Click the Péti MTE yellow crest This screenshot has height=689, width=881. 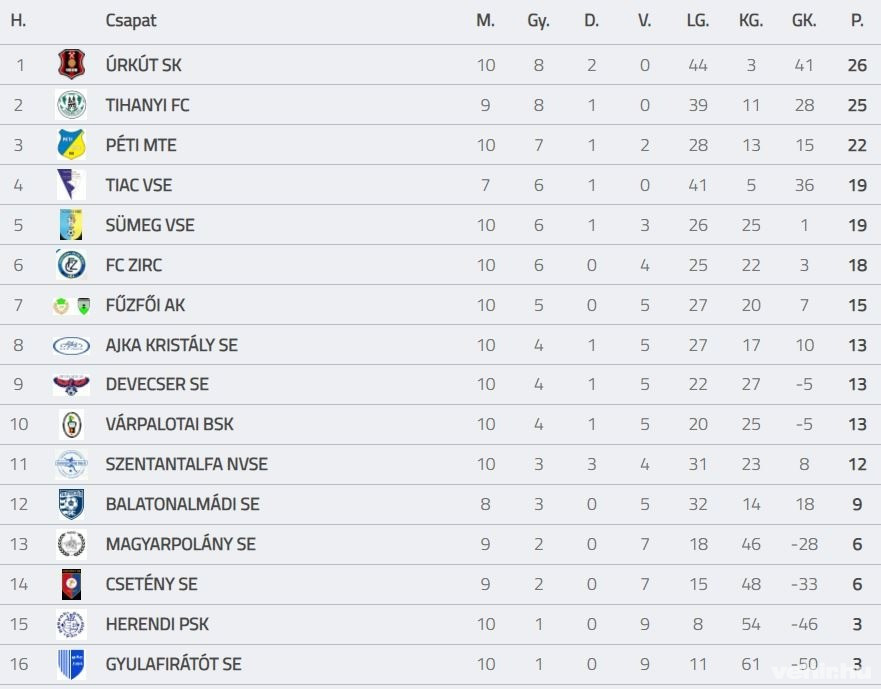[x=71, y=145]
